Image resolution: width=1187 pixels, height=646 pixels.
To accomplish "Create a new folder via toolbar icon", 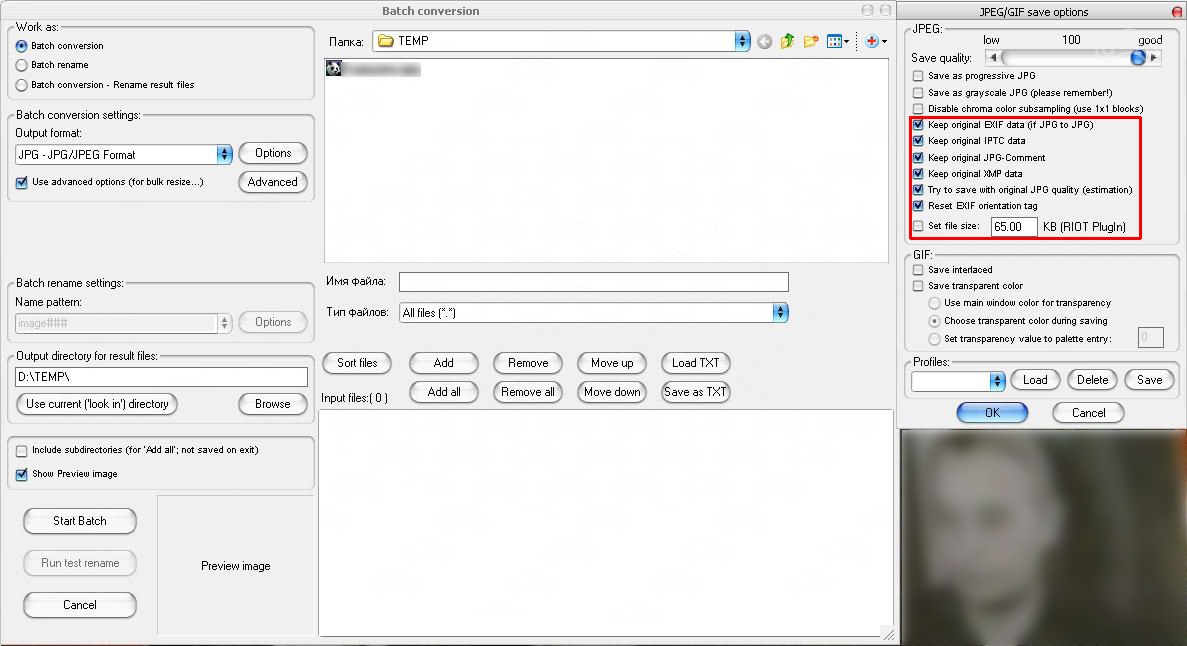I will pyautogui.click(x=811, y=42).
